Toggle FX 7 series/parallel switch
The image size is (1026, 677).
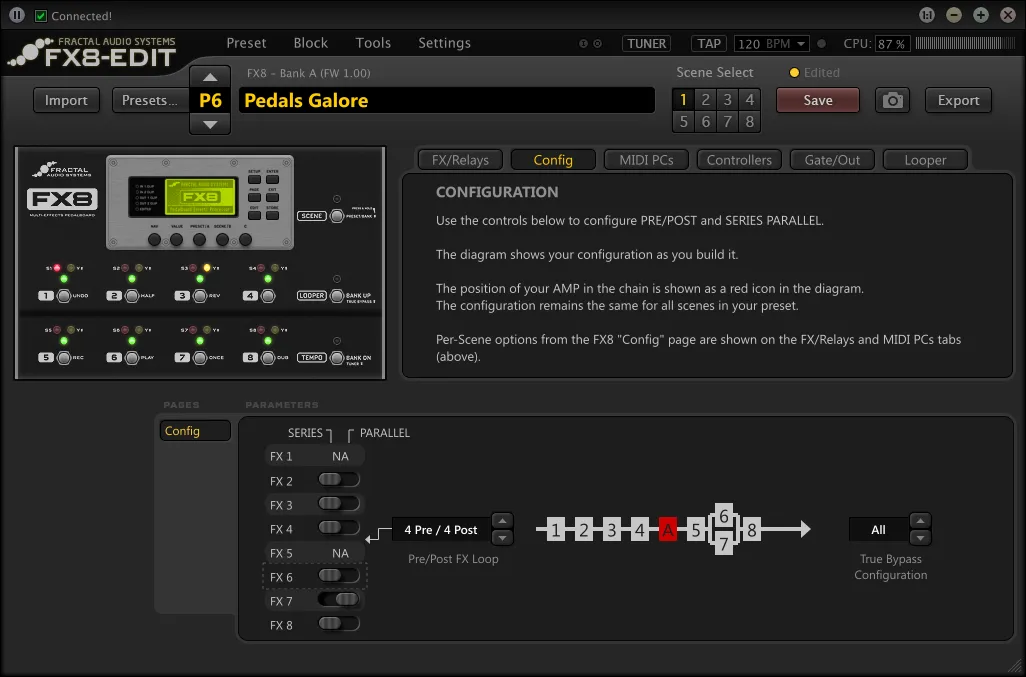(x=338, y=600)
